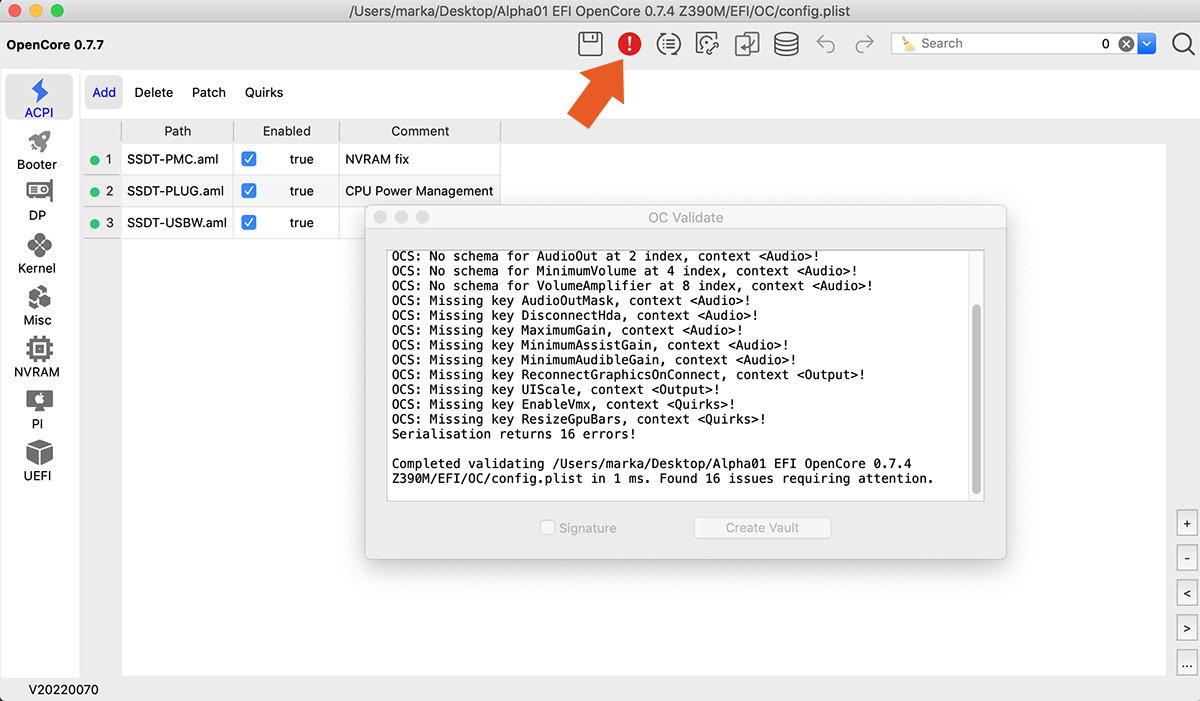Image resolution: width=1200 pixels, height=701 pixels.
Task: Switch to the Patch tab
Action: 209,92
